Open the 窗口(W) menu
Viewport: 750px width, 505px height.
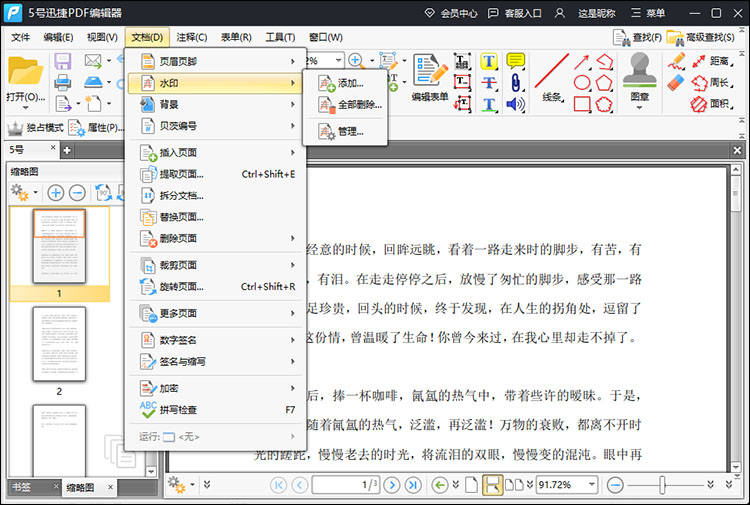pos(325,37)
